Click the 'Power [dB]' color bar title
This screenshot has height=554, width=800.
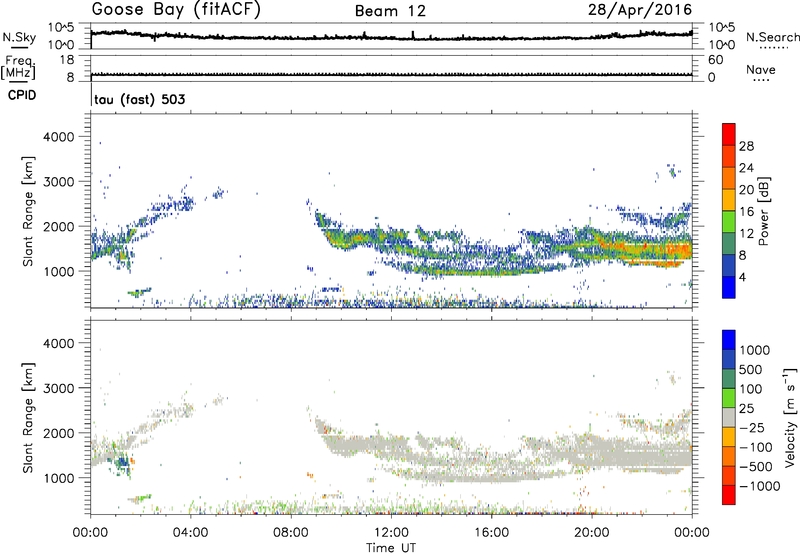point(764,211)
